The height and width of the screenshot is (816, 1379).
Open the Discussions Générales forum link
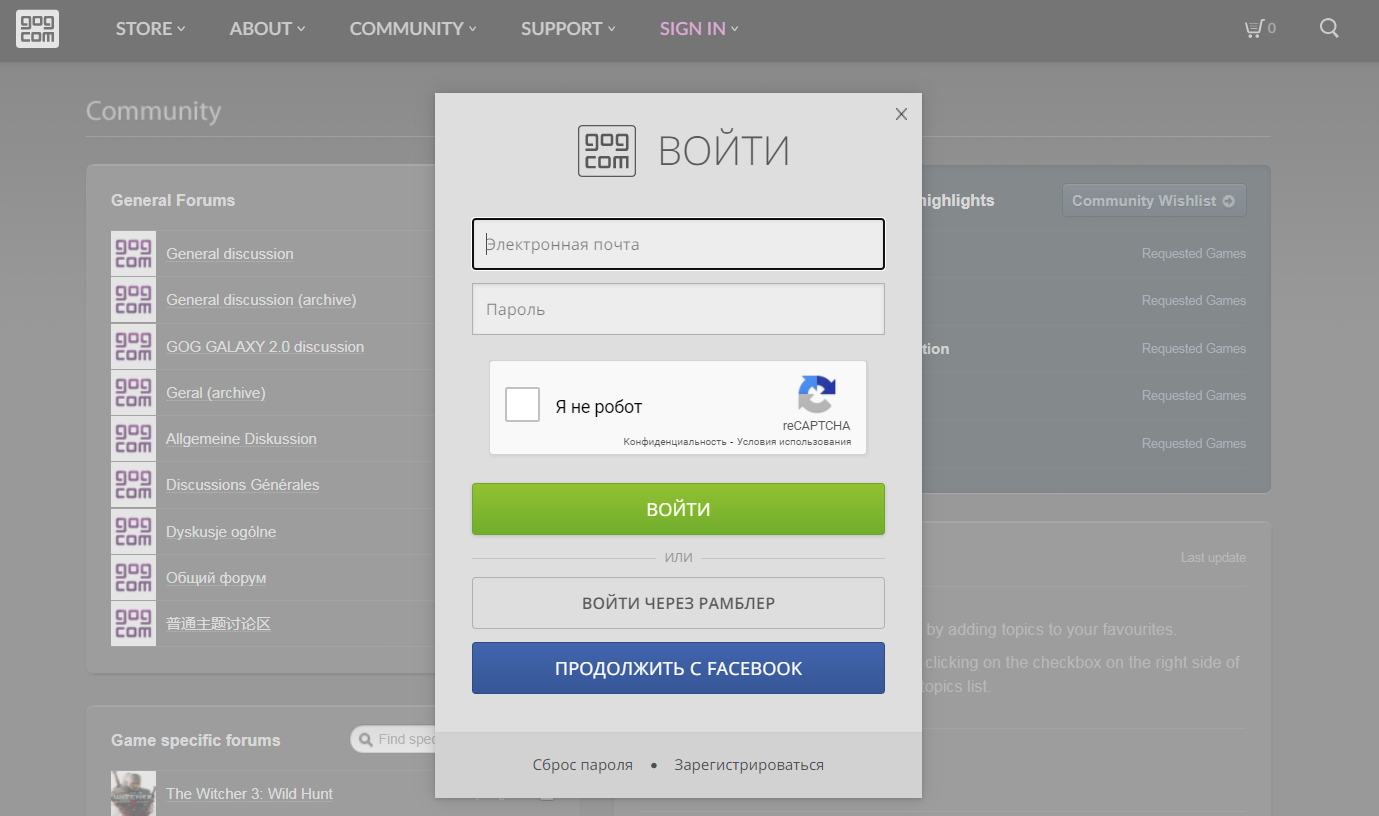[243, 485]
